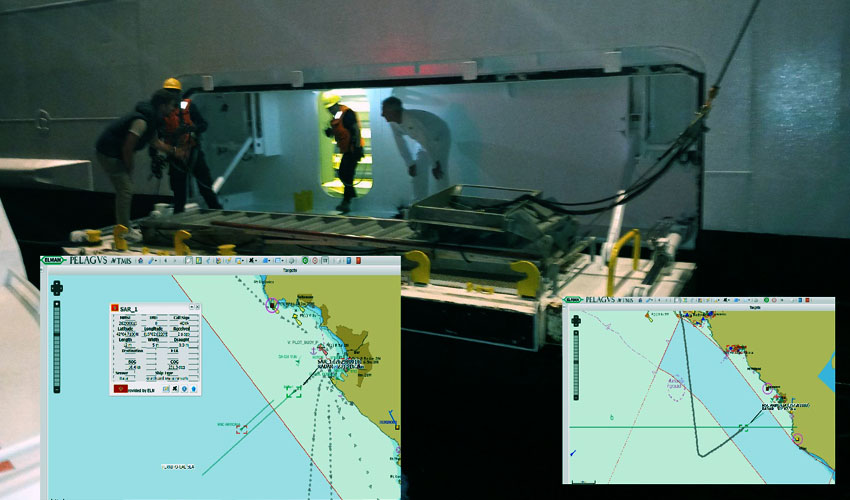Click pan control cross on right map

pyautogui.click(x=576, y=321)
